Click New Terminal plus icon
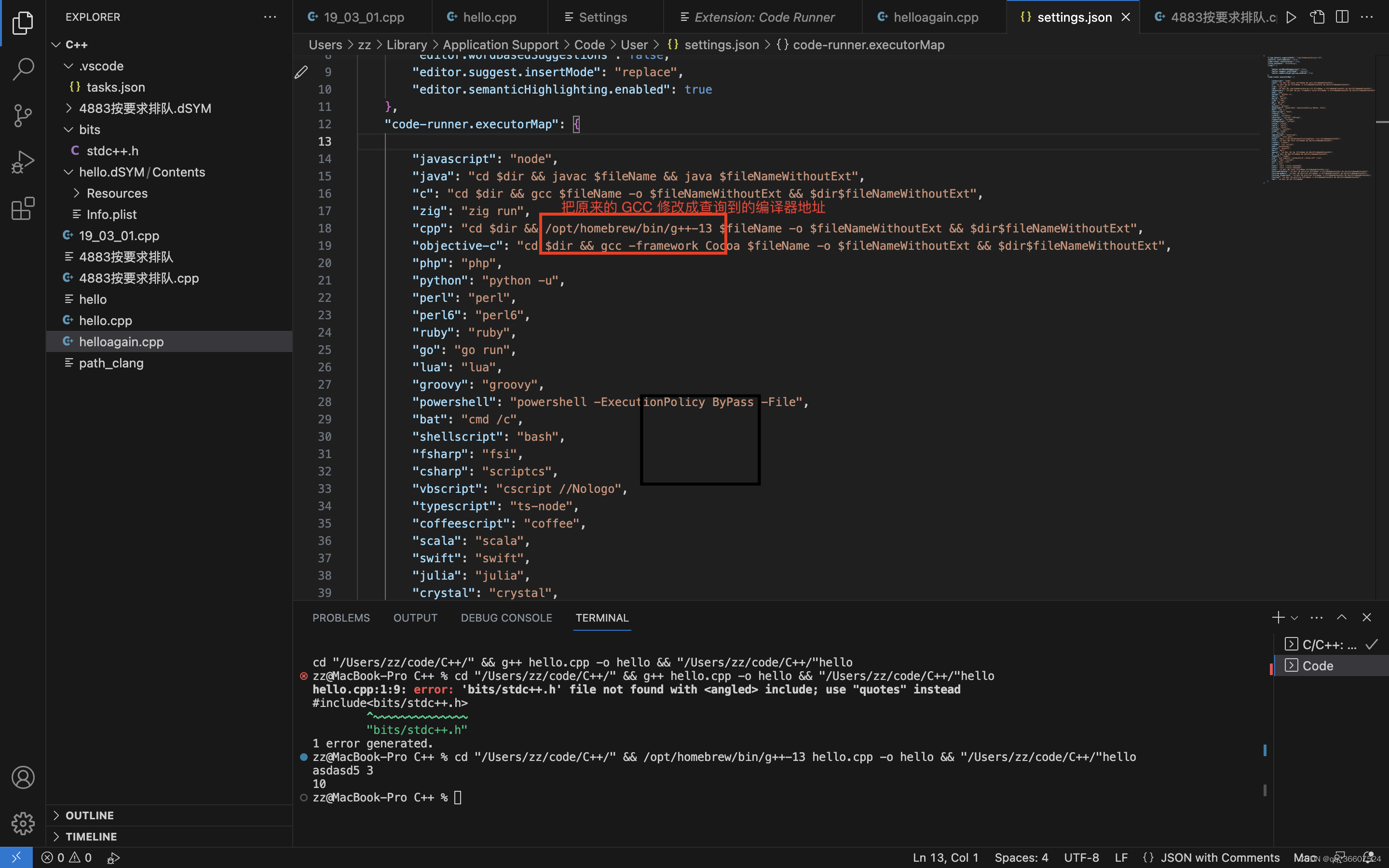1389x868 pixels. point(1278,618)
